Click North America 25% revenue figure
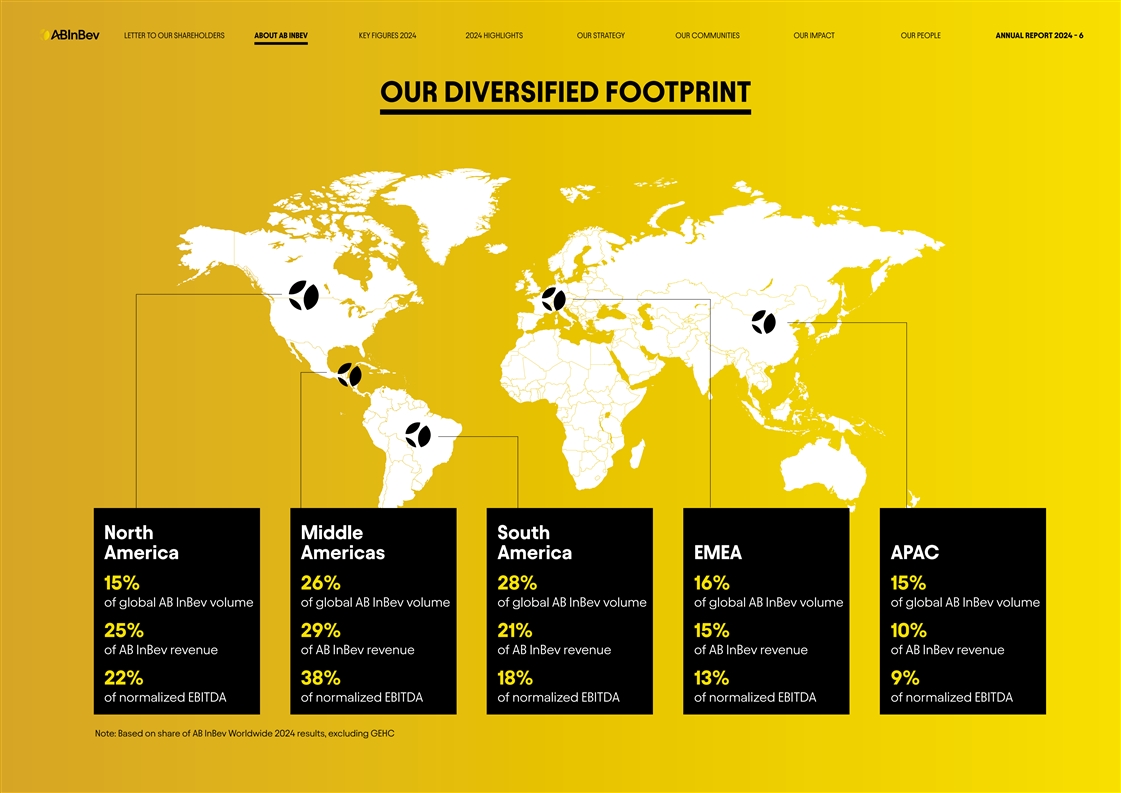 tap(124, 631)
